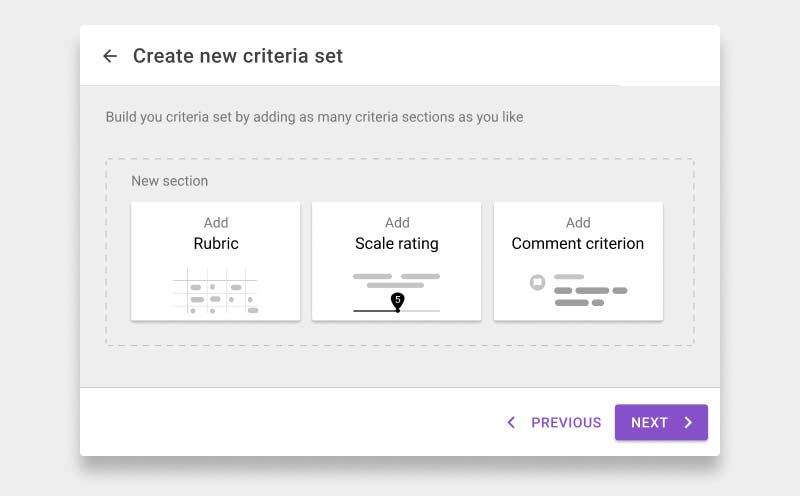Click the back arrow icon

click(x=110, y=56)
